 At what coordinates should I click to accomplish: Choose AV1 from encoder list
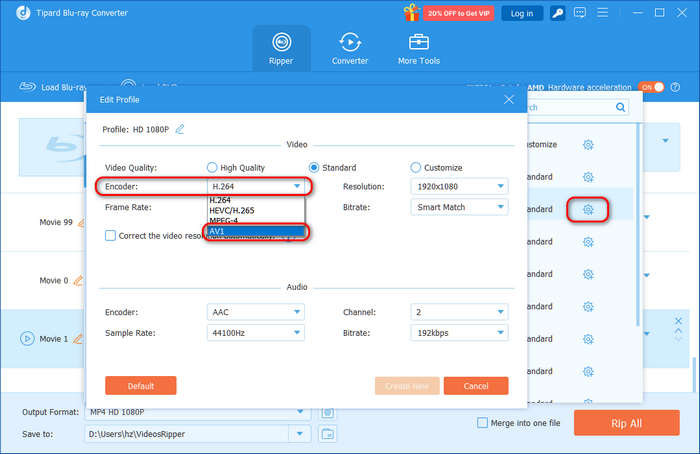[x=256, y=231]
